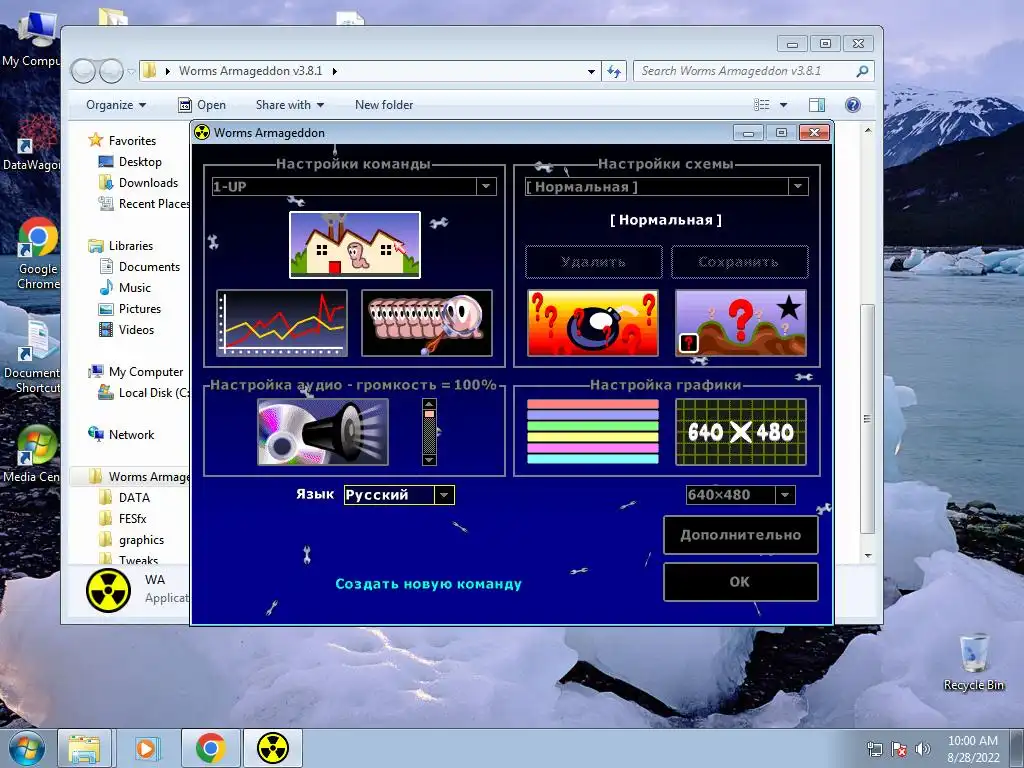The image size is (1024, 768).
Task: Click the volume speaker tray icon
Action: pyautogui.click(x=923, y=748)
